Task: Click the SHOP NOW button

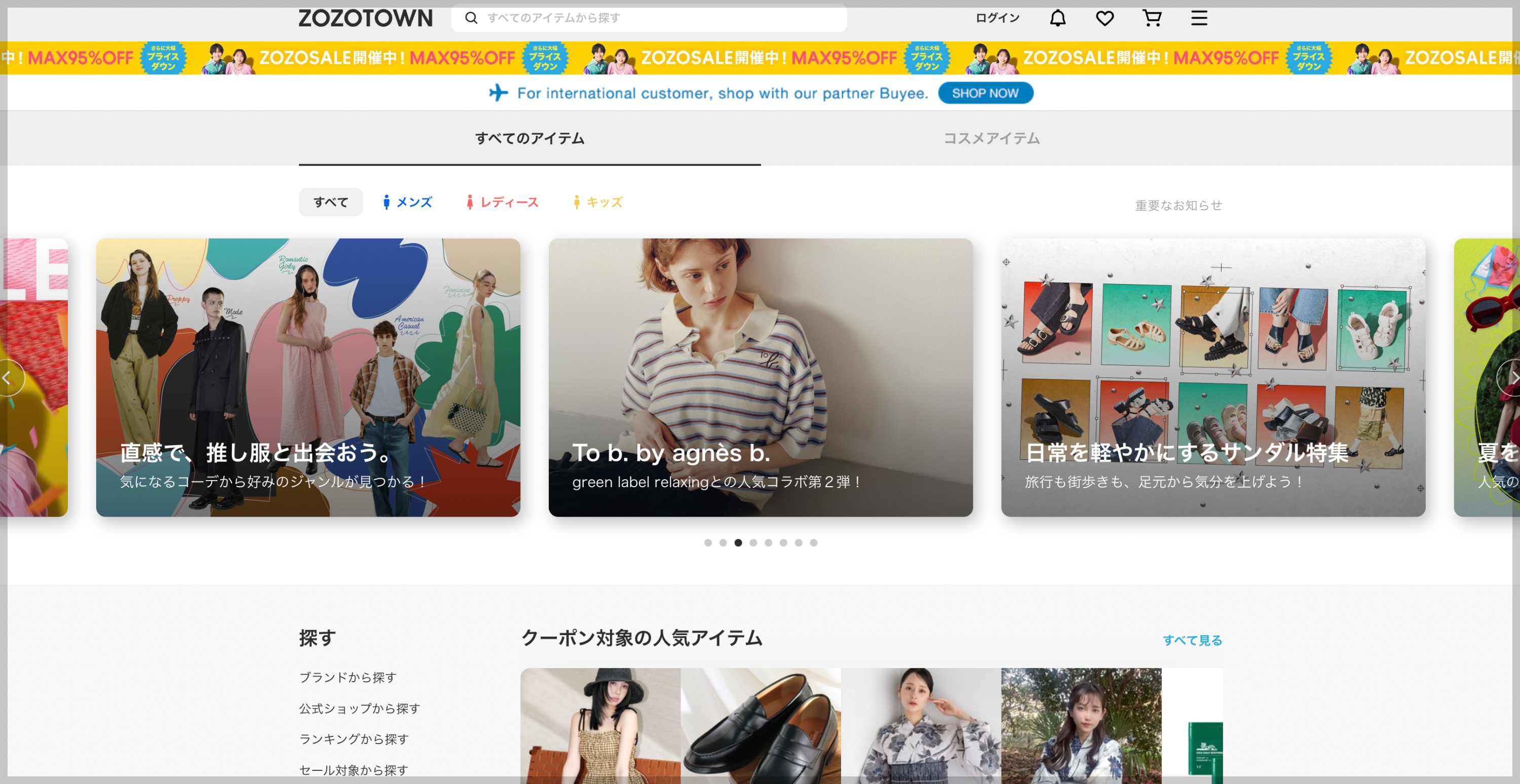Action: point(985,93)
